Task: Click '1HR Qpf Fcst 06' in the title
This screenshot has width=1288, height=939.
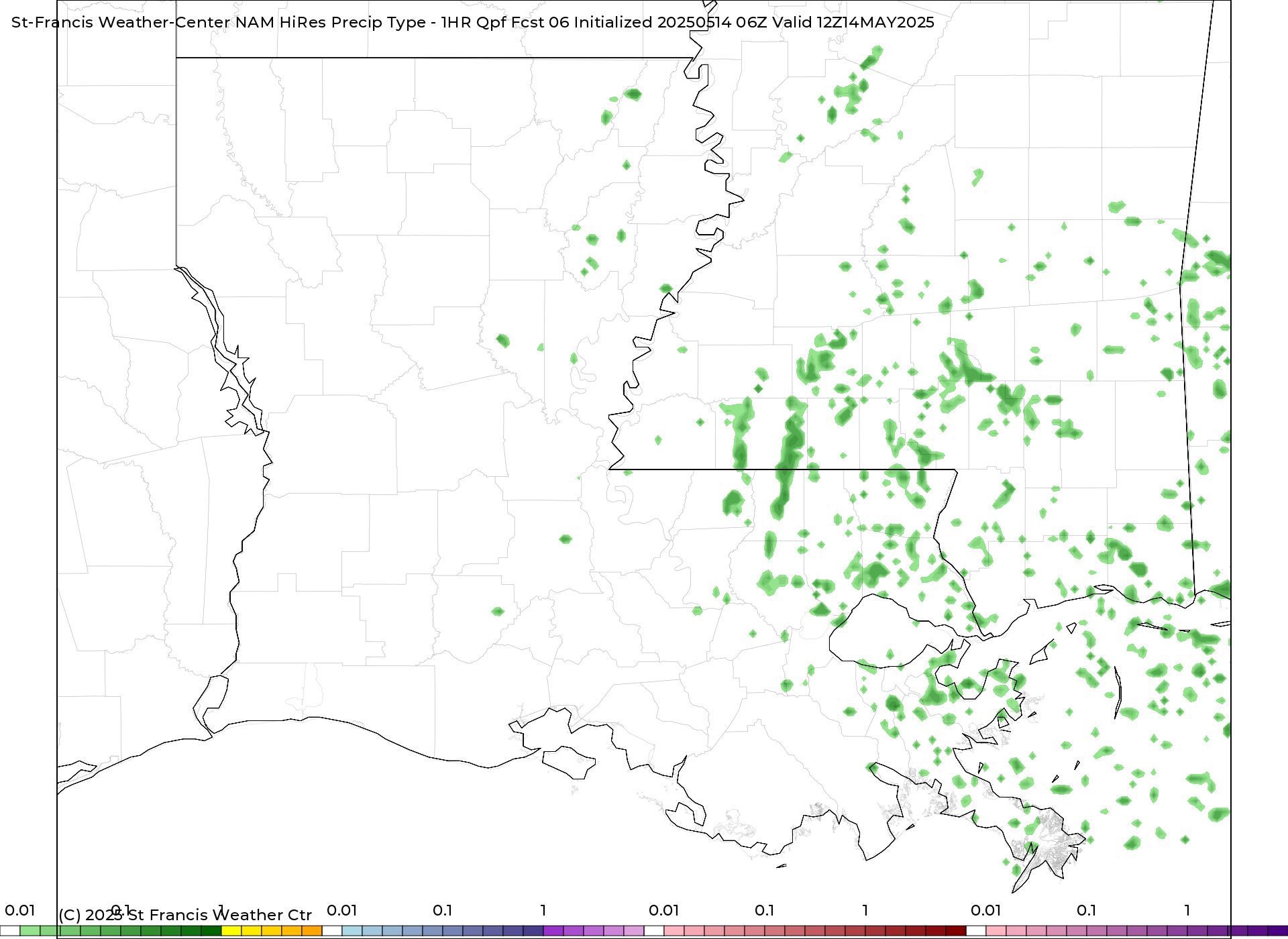Action: point(504,22)
